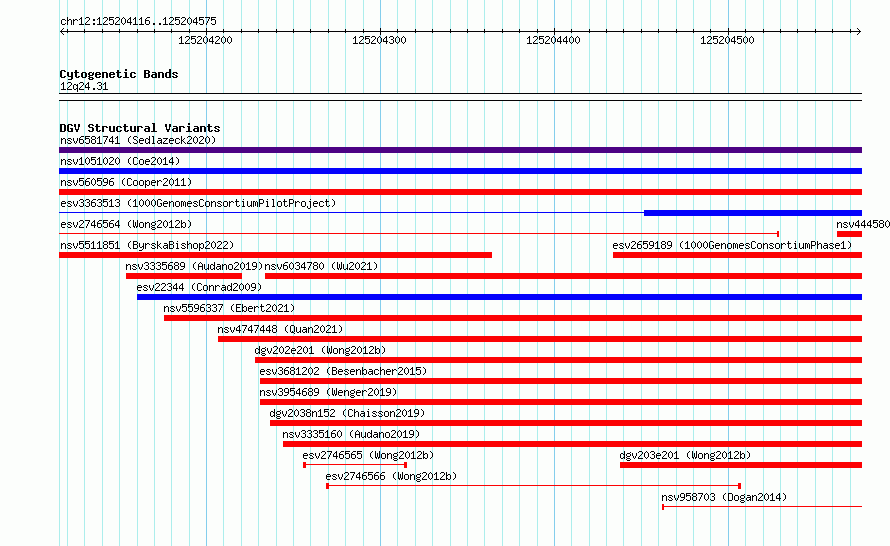Open dgv202e201 (Wong2012b) label
Viewport: 890px width, 546px height.
[320, 350]
